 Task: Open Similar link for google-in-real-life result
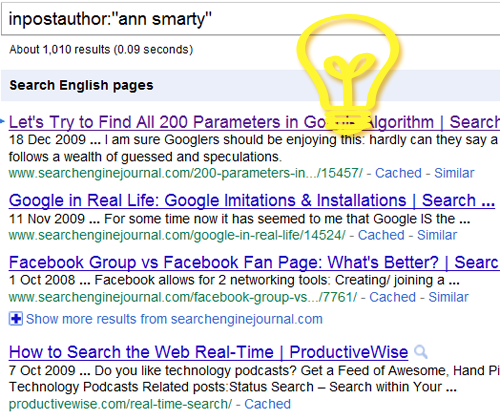point(437,235)
